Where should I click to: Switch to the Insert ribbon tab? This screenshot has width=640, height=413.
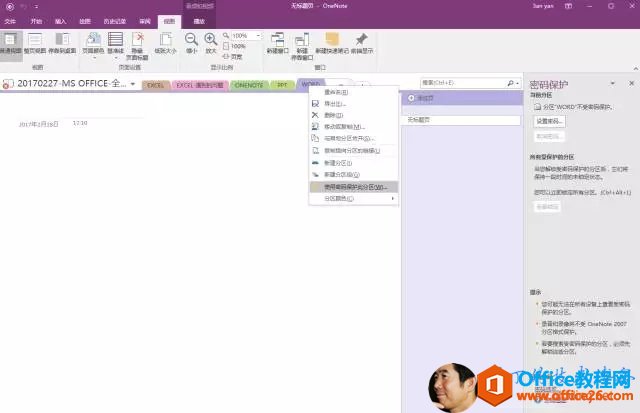pos(60,21)
